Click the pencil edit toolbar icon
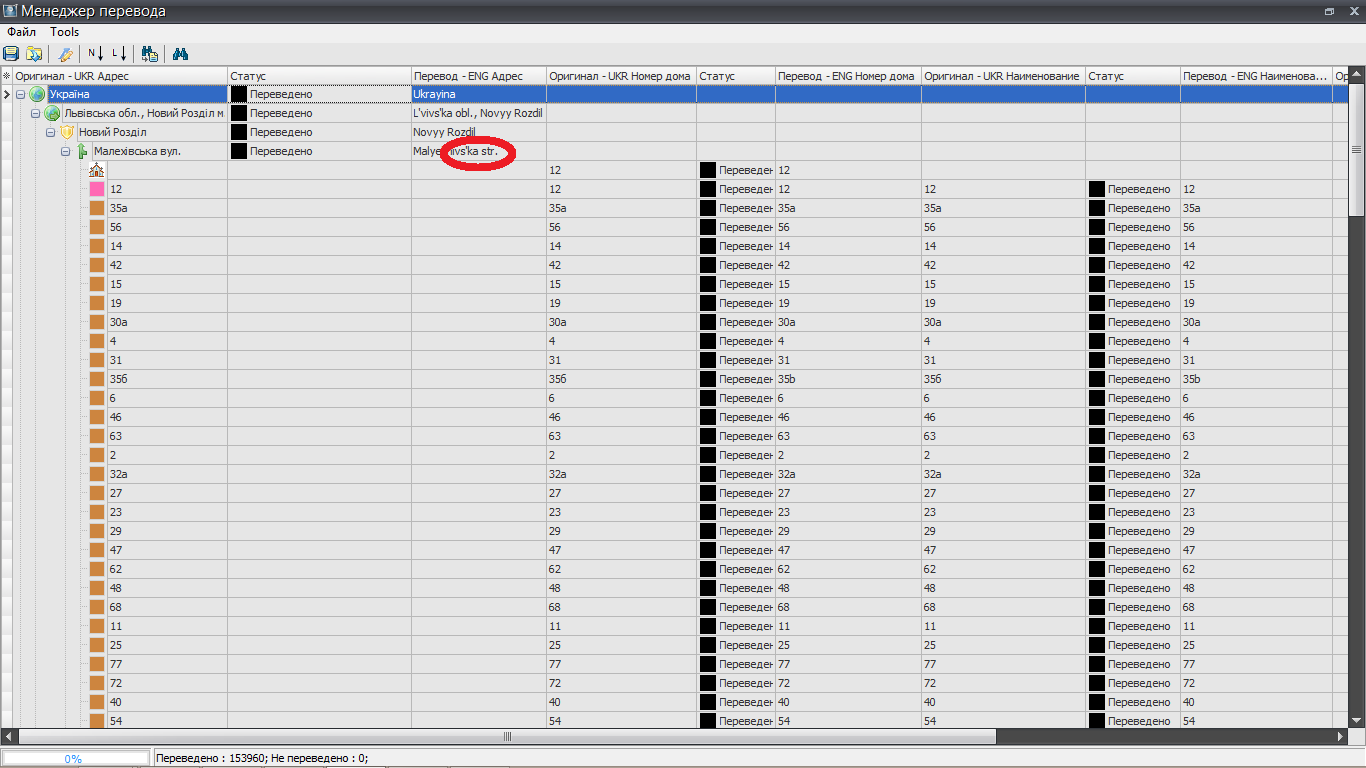Screen dimensions: 1366x768 click(x=65, y=54)
